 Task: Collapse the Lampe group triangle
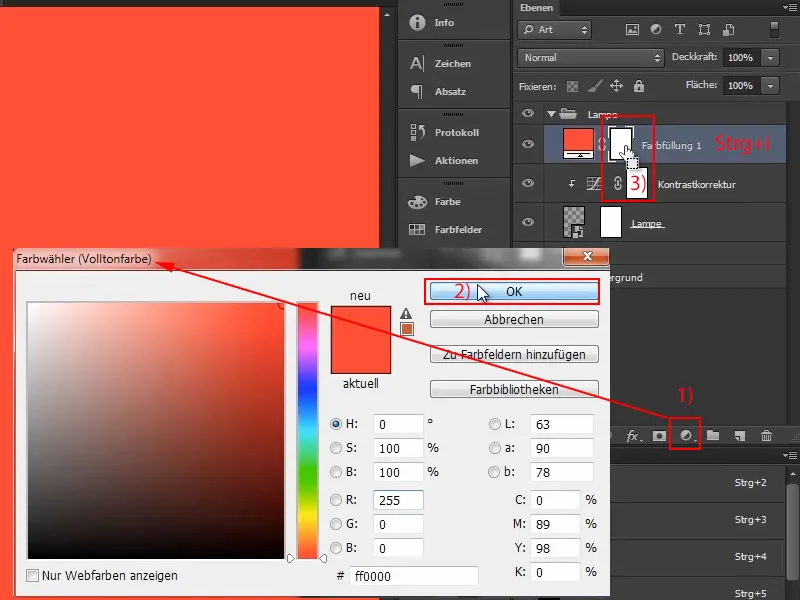(551, 114)
